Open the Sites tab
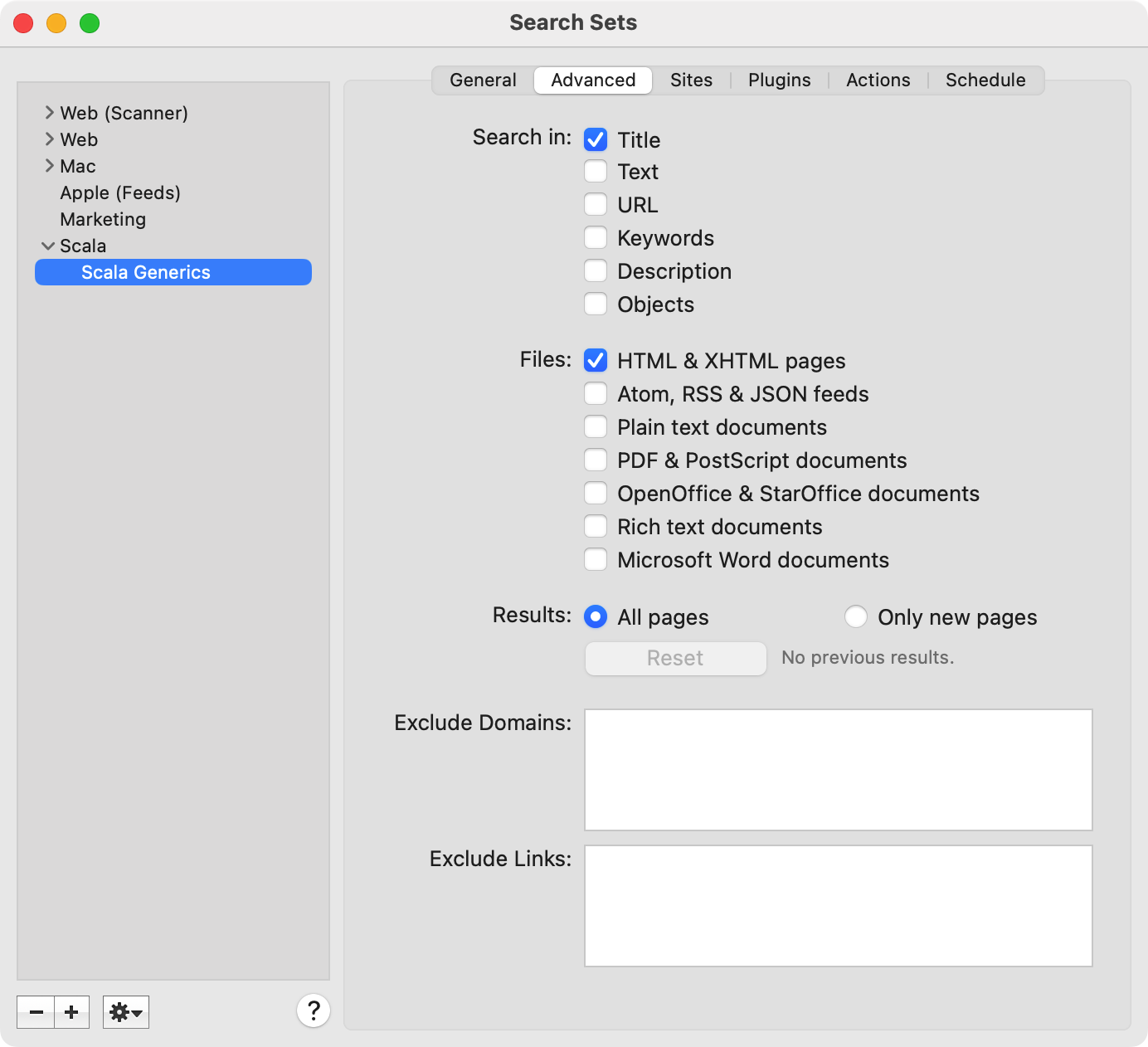The height and width of the screenshot is (1047, 1148). pyautogui.click(x=691, y=80)
